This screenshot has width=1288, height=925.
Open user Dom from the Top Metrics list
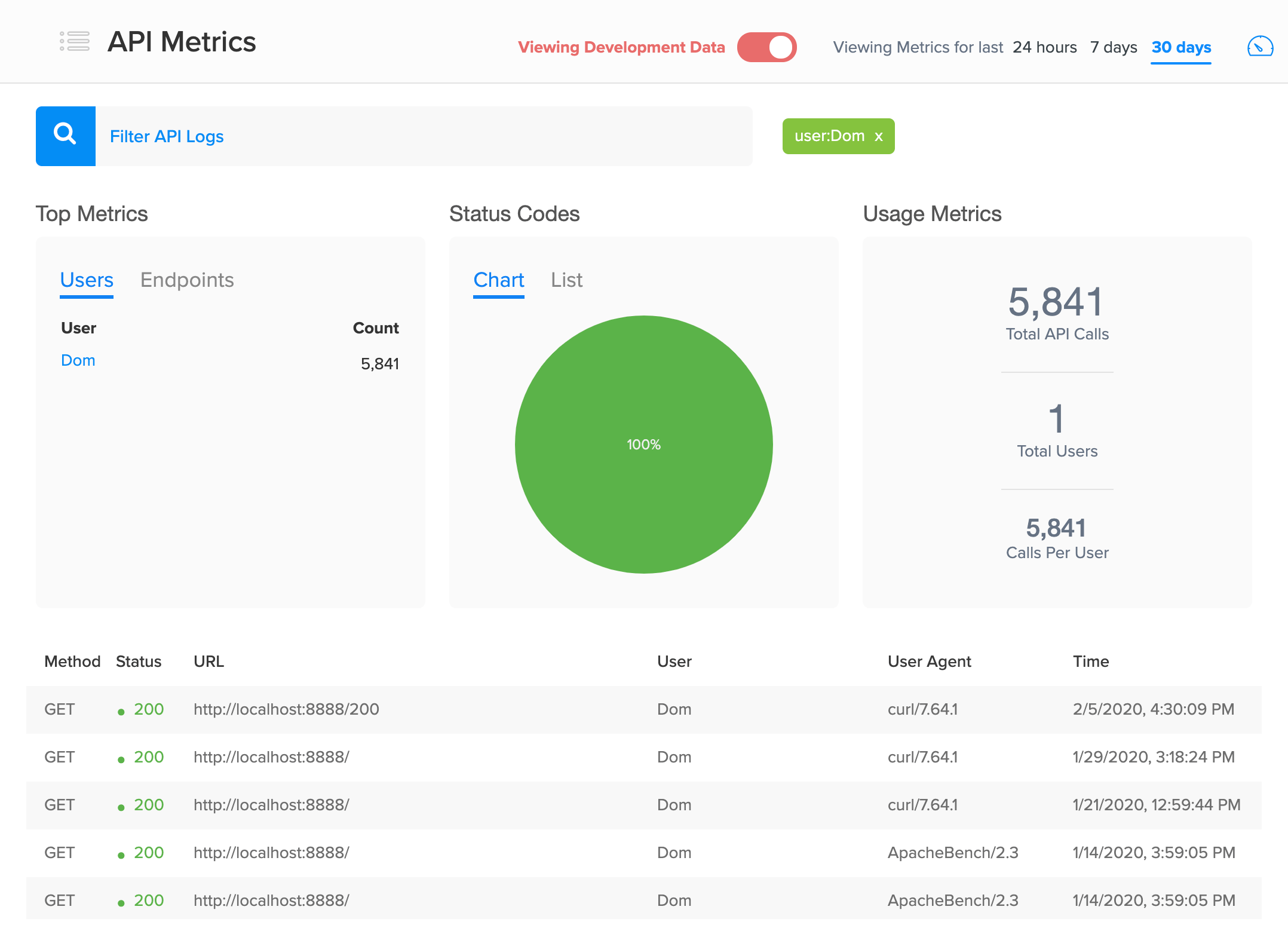78,360
